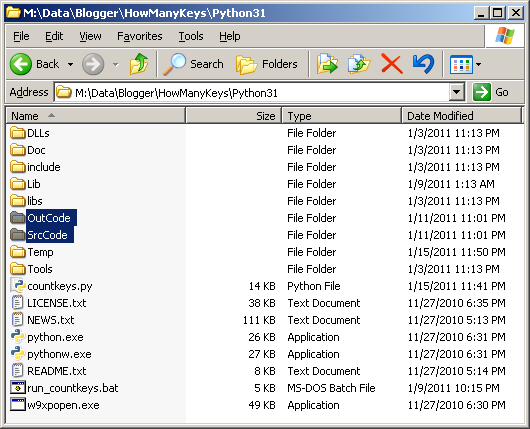The image size is (530, 429).
Task: Sort by the Name column header
Action: (x=96, y=116)
